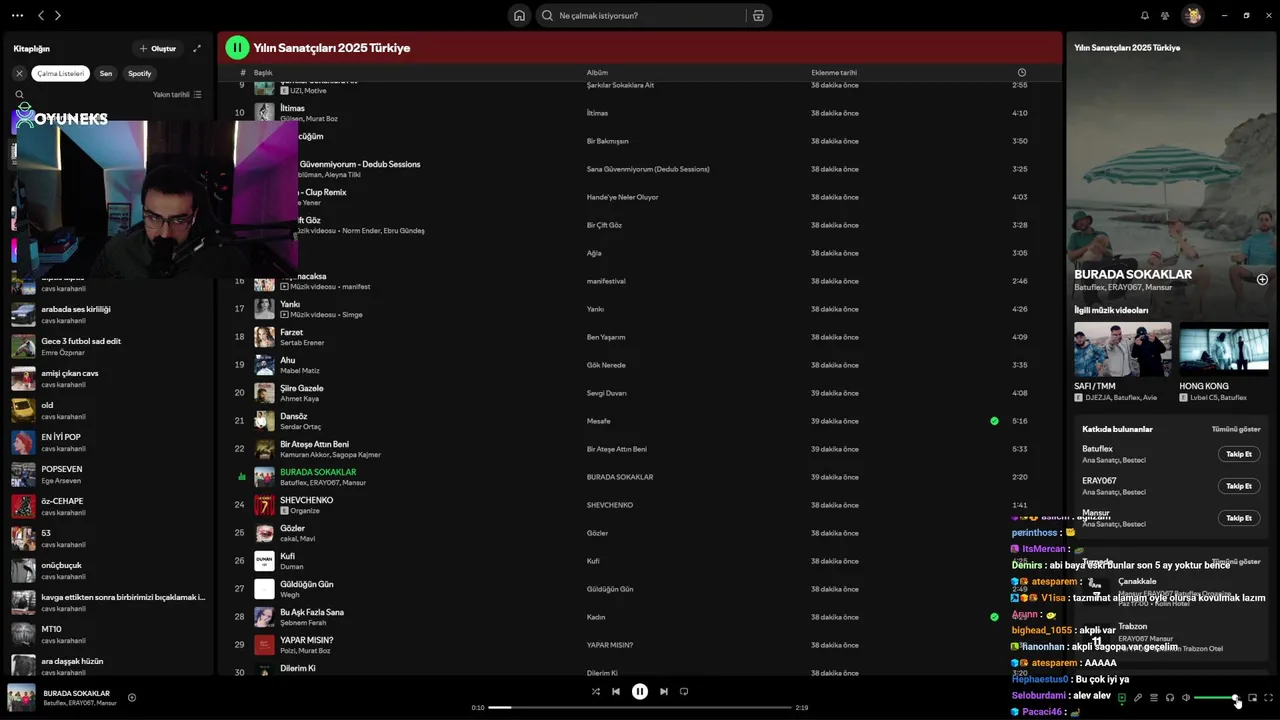The height and width of the screenshot is (720, 1280).
Task: Sort by Eklenme tarihi column header
Action: 834,72
